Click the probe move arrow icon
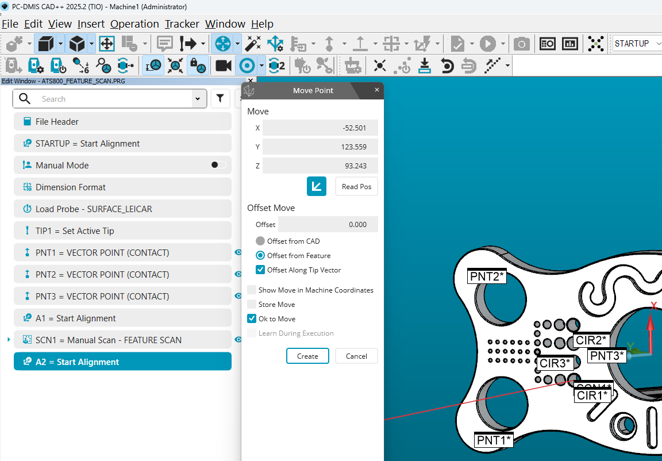 click(x=188, y=43)
